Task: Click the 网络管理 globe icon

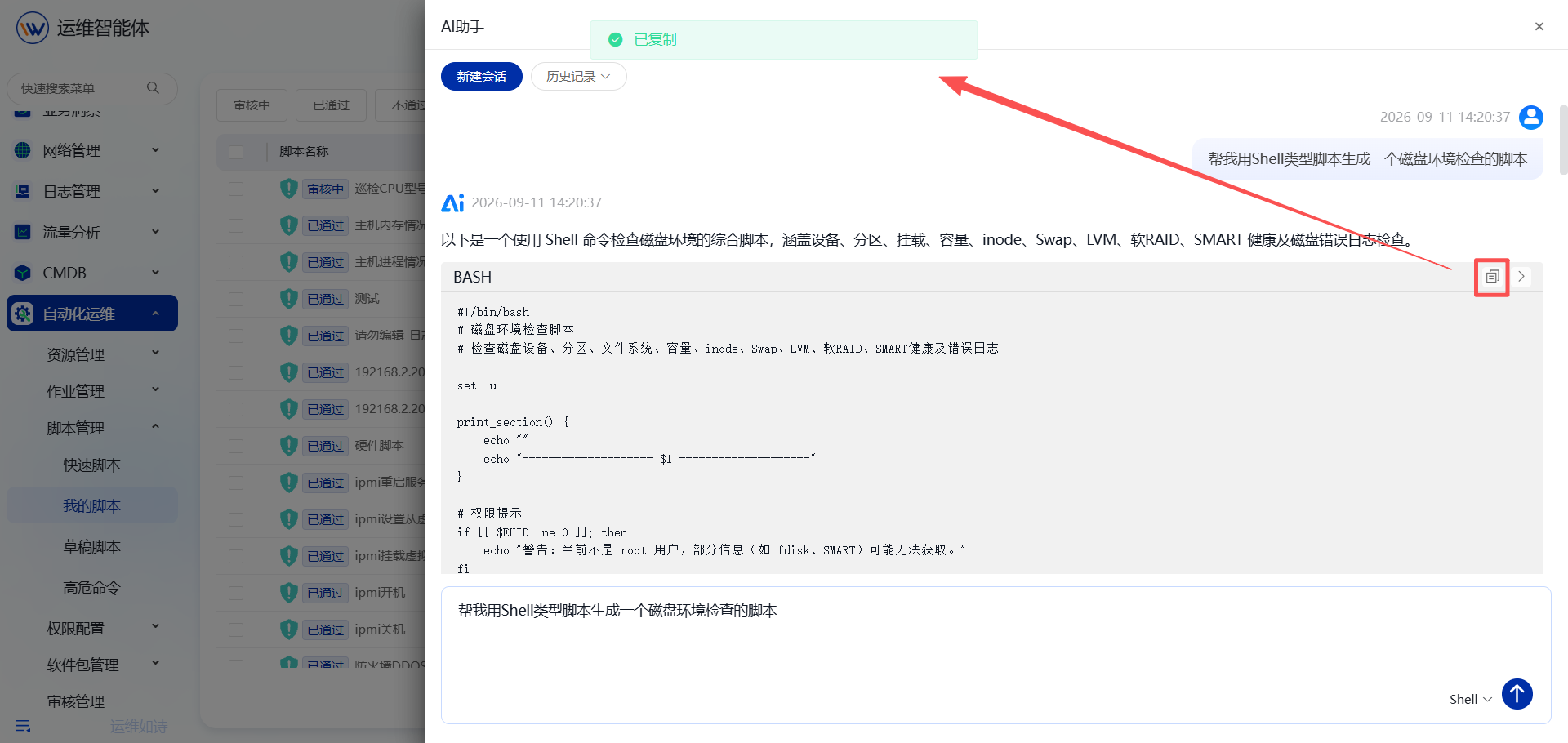Action: pyautogui.click(x=23, y=150)
